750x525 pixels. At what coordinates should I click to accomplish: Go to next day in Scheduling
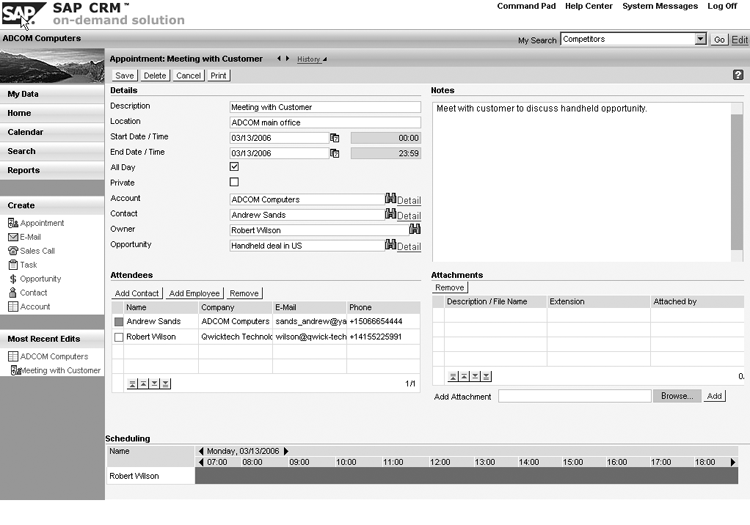tap(287, 451)
